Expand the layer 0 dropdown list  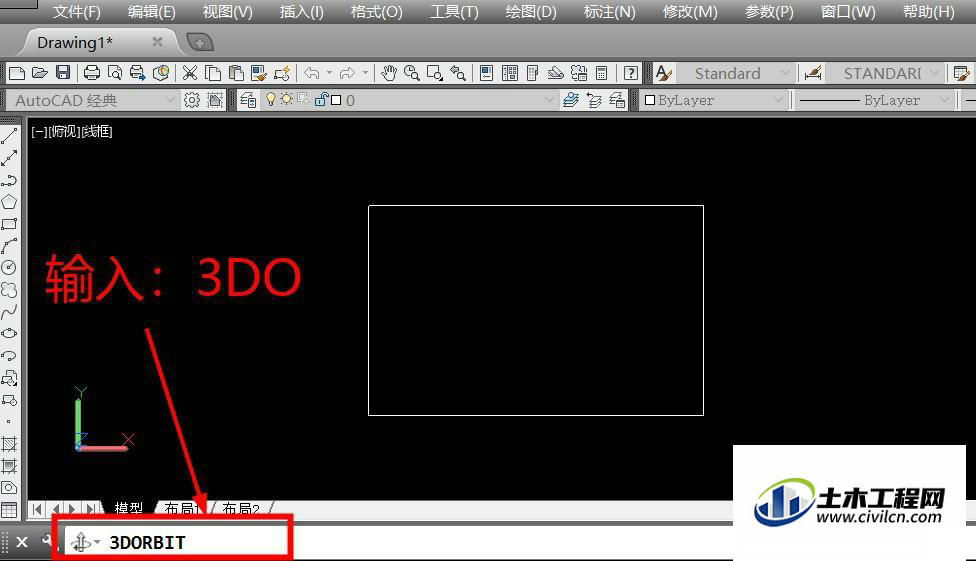point(549,100)
